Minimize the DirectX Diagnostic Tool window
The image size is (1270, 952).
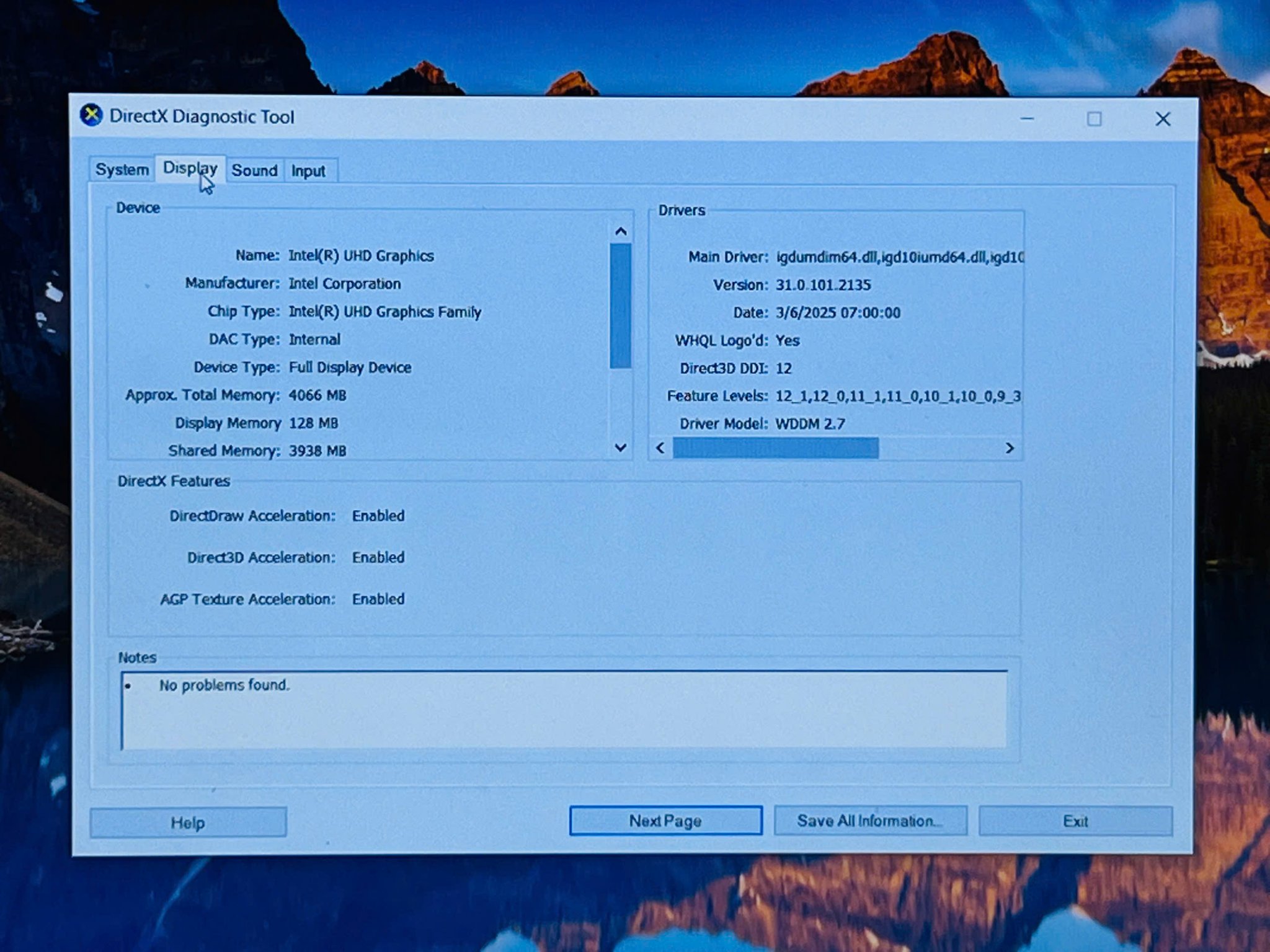coord(1027,118)
